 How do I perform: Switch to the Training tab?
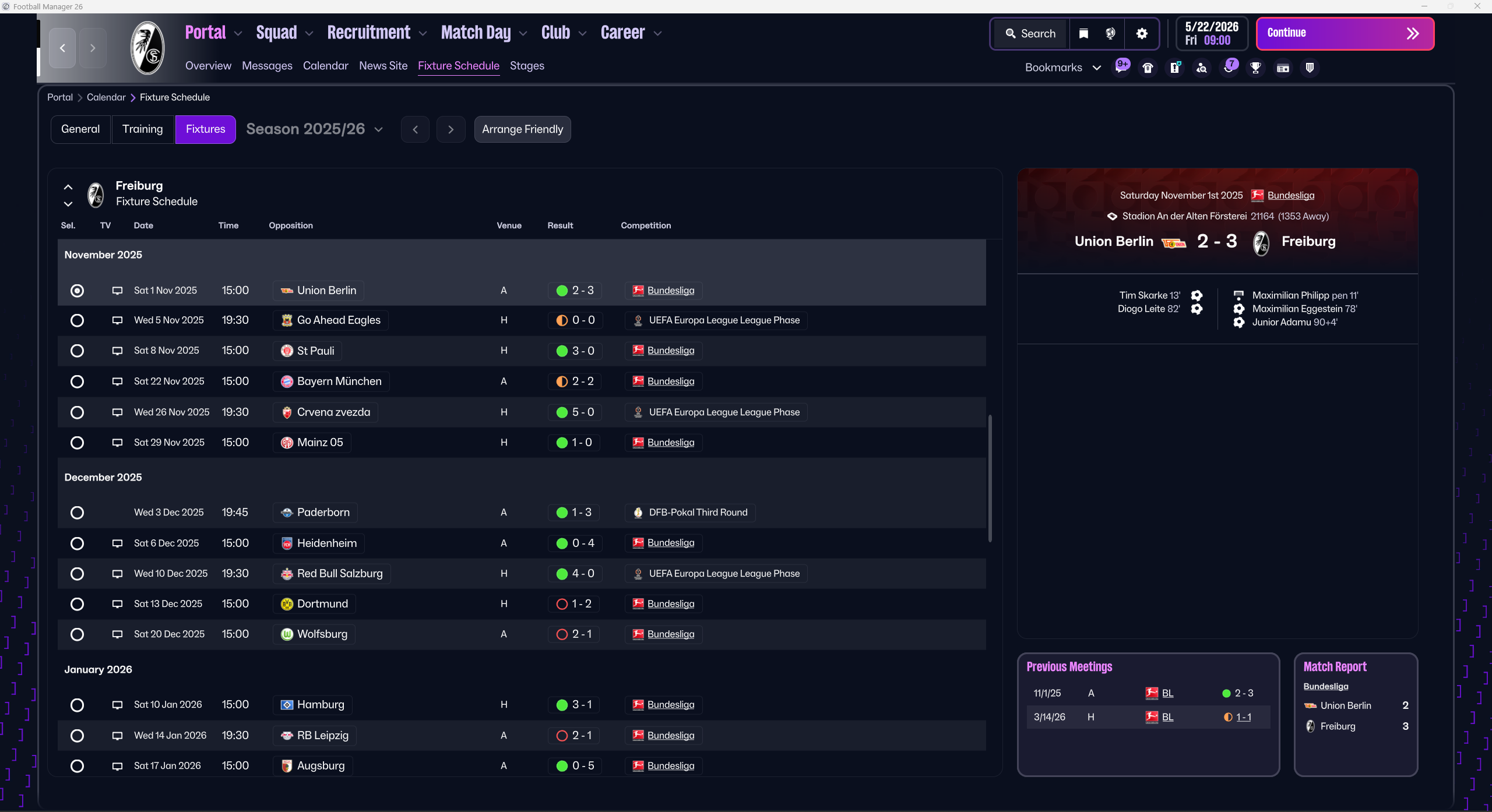click(142, 129)
